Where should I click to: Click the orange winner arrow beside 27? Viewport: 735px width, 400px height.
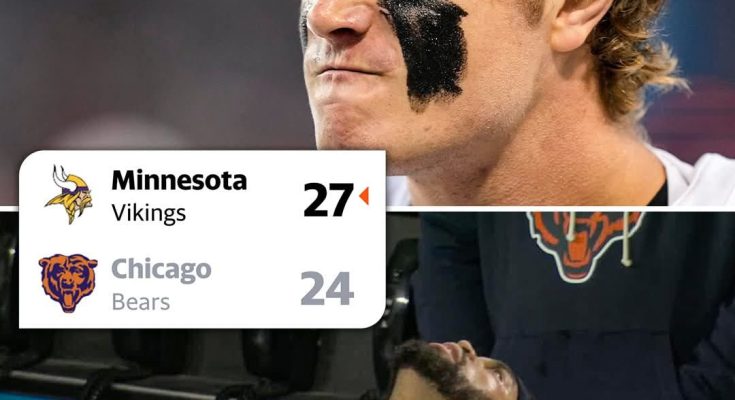coord(364,196)
